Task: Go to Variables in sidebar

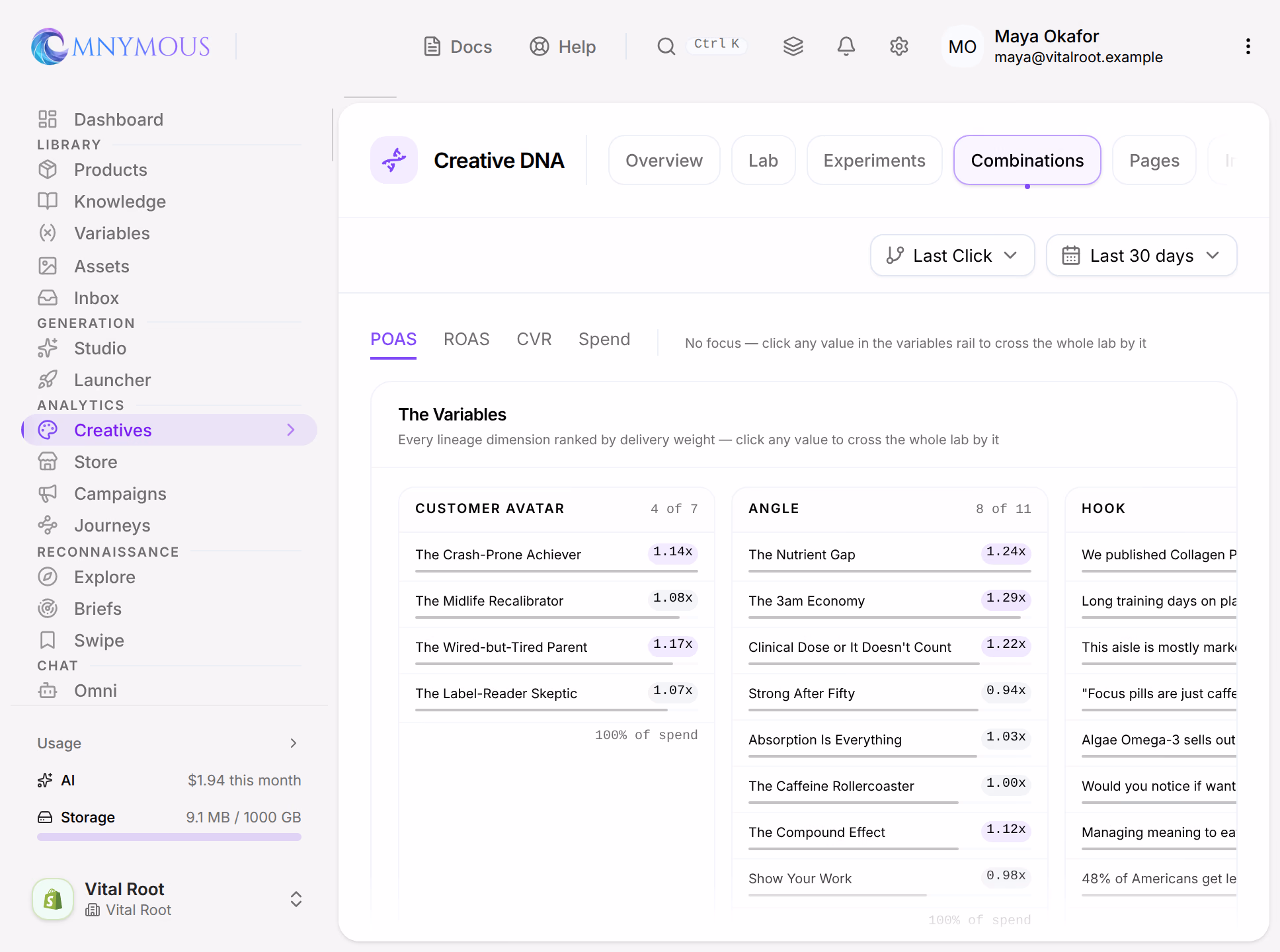Action: (x=169, y=233)
